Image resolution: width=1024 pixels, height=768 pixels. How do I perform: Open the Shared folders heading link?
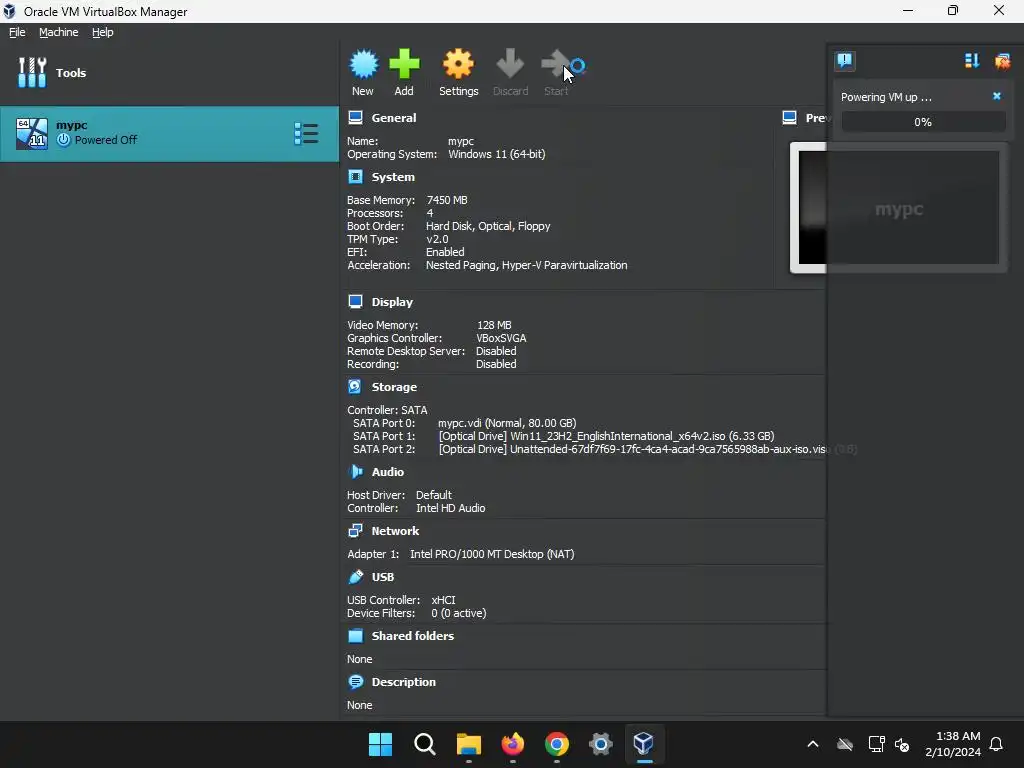413,636
